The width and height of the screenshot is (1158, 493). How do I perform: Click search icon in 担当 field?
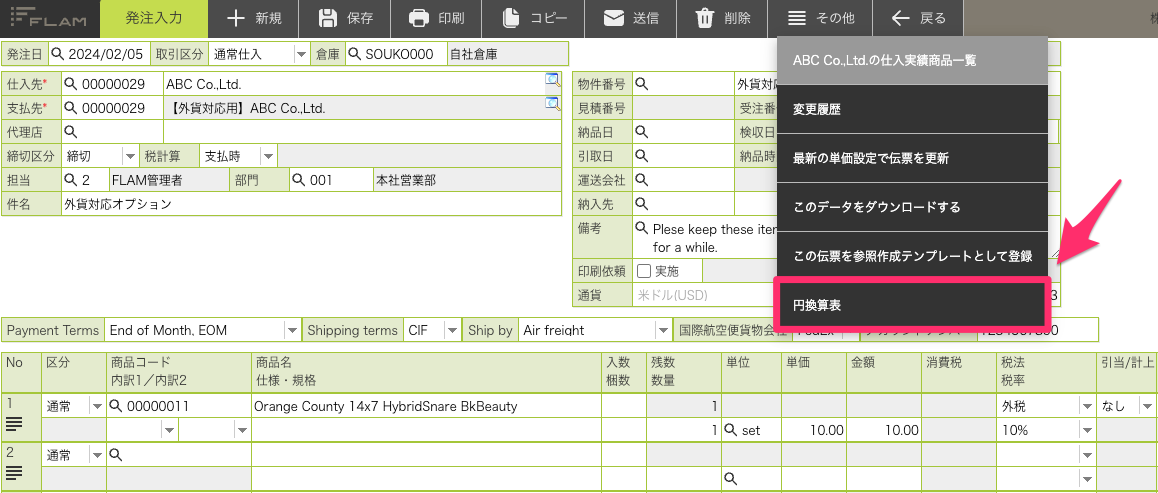71,180
